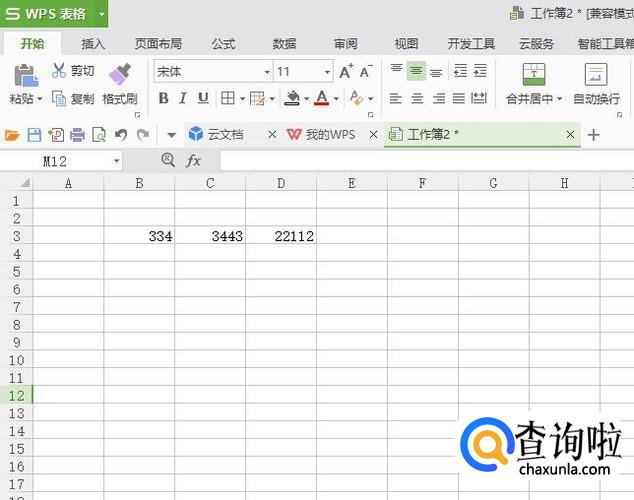Apply red font color A icon
This screenshot has width=634, height=500.
[321, 98]
